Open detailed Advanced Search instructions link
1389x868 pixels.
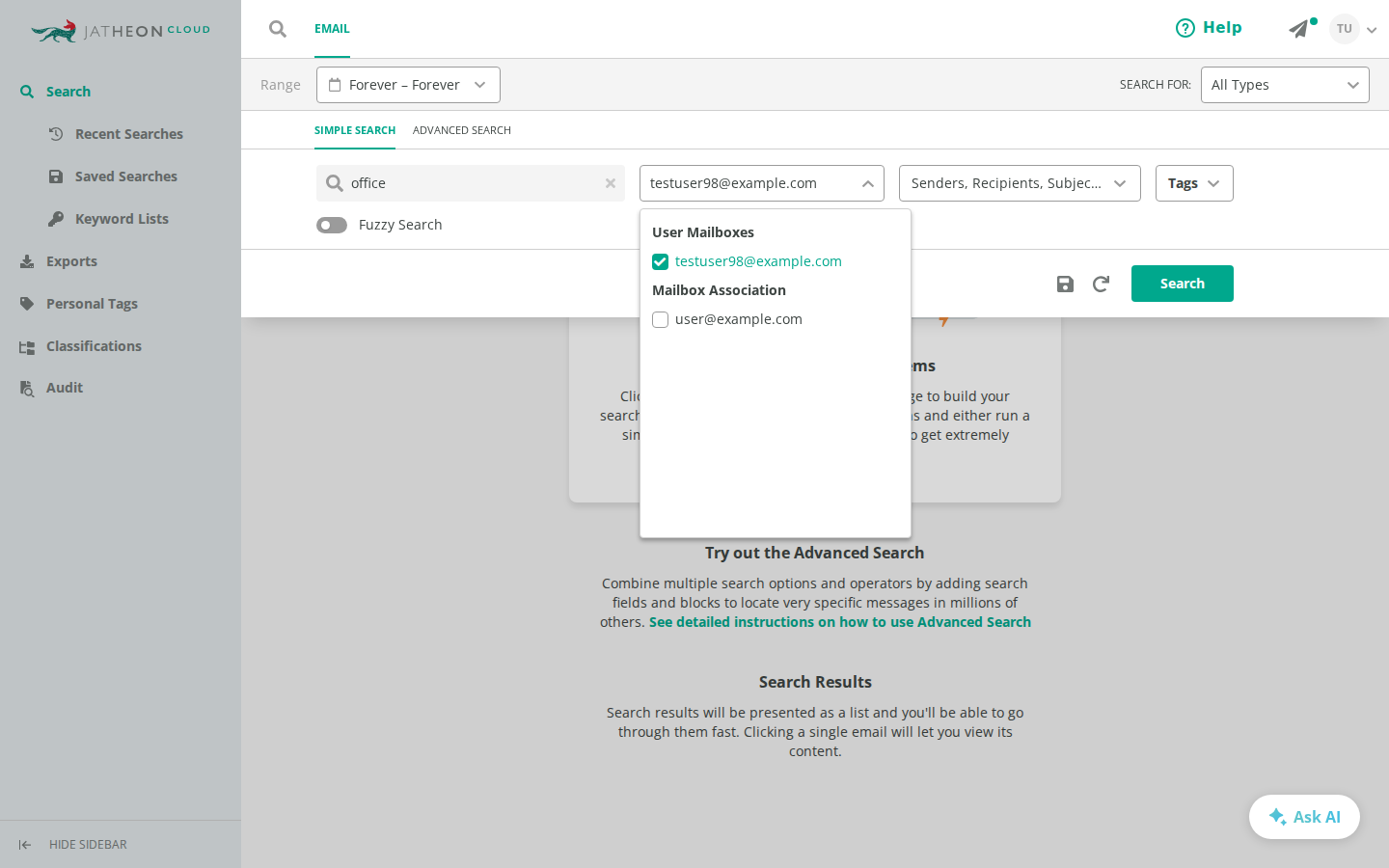tap(840, 622)
